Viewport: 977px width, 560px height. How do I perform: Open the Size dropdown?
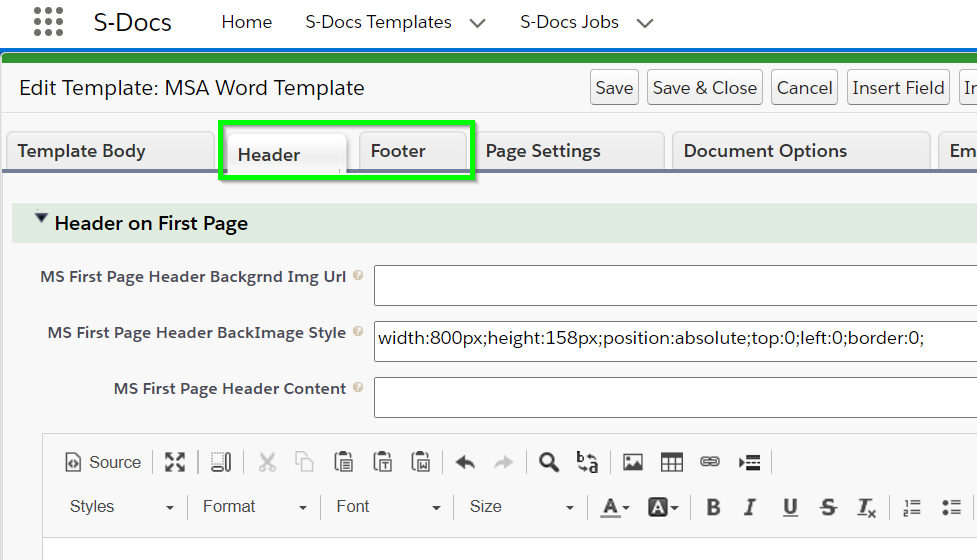(522, 507)
